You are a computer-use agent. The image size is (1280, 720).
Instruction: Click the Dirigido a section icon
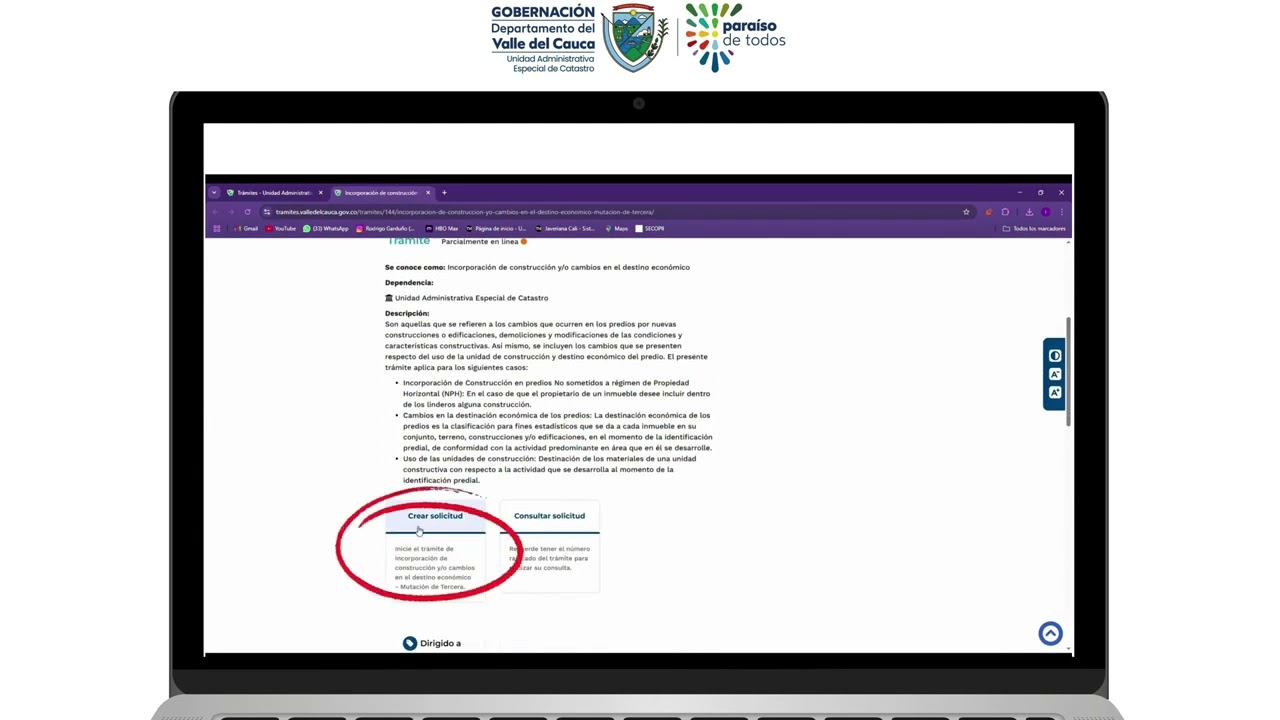tap(410, 643)
